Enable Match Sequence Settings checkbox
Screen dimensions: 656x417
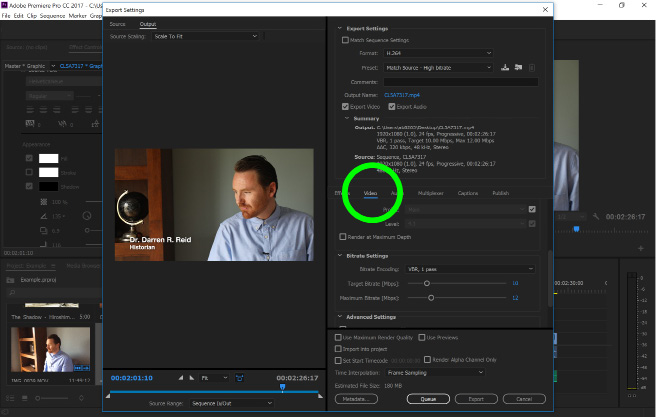(345, 40)
